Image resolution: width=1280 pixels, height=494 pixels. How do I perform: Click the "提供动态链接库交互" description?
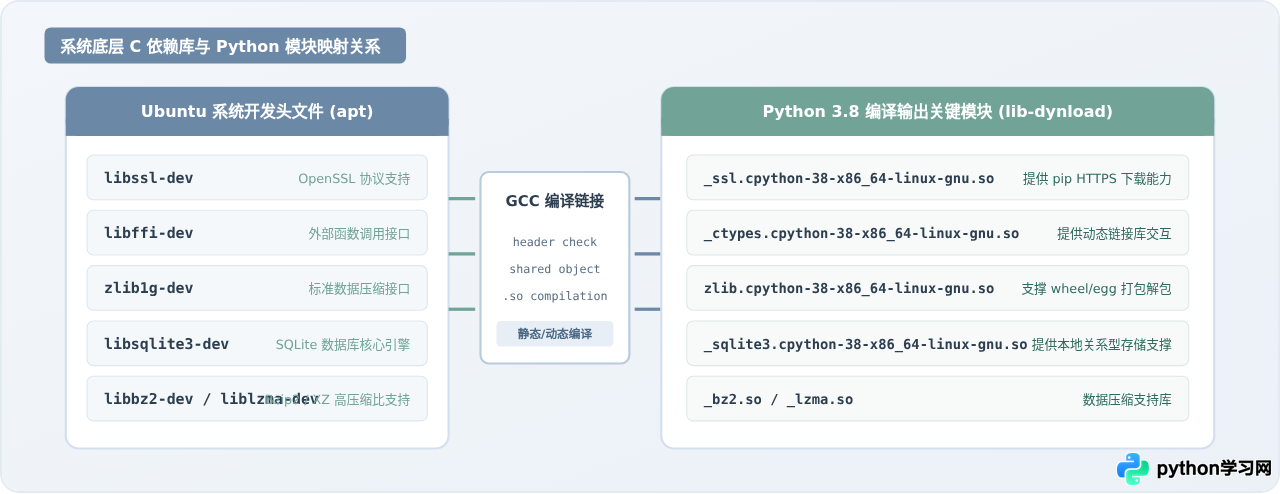click(1114, 234)
